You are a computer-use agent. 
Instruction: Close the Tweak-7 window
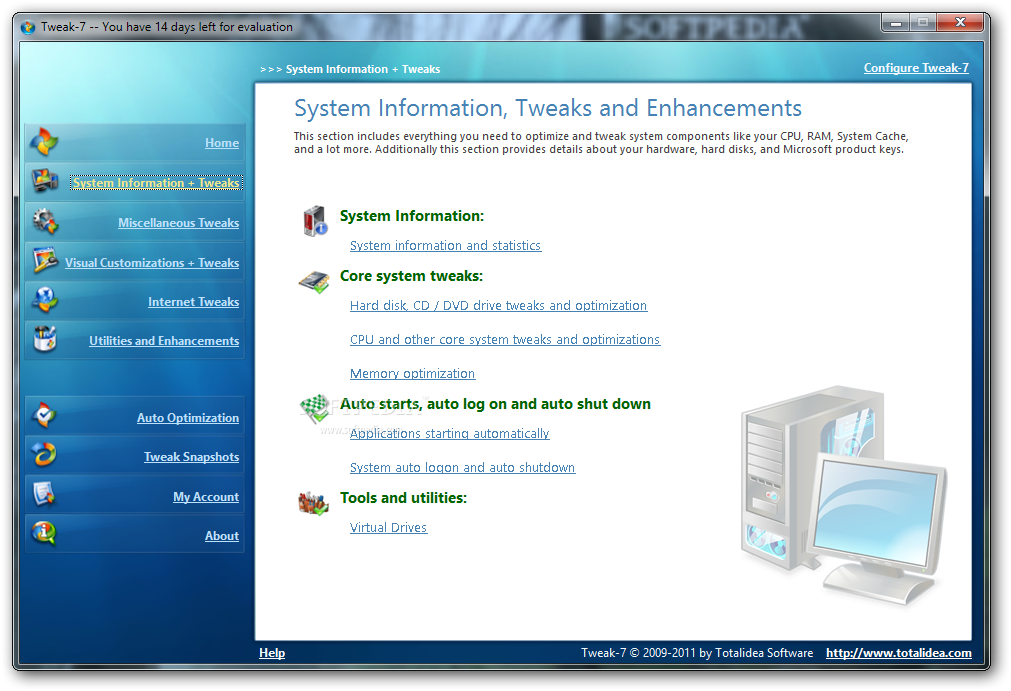(x=960, y=23)
